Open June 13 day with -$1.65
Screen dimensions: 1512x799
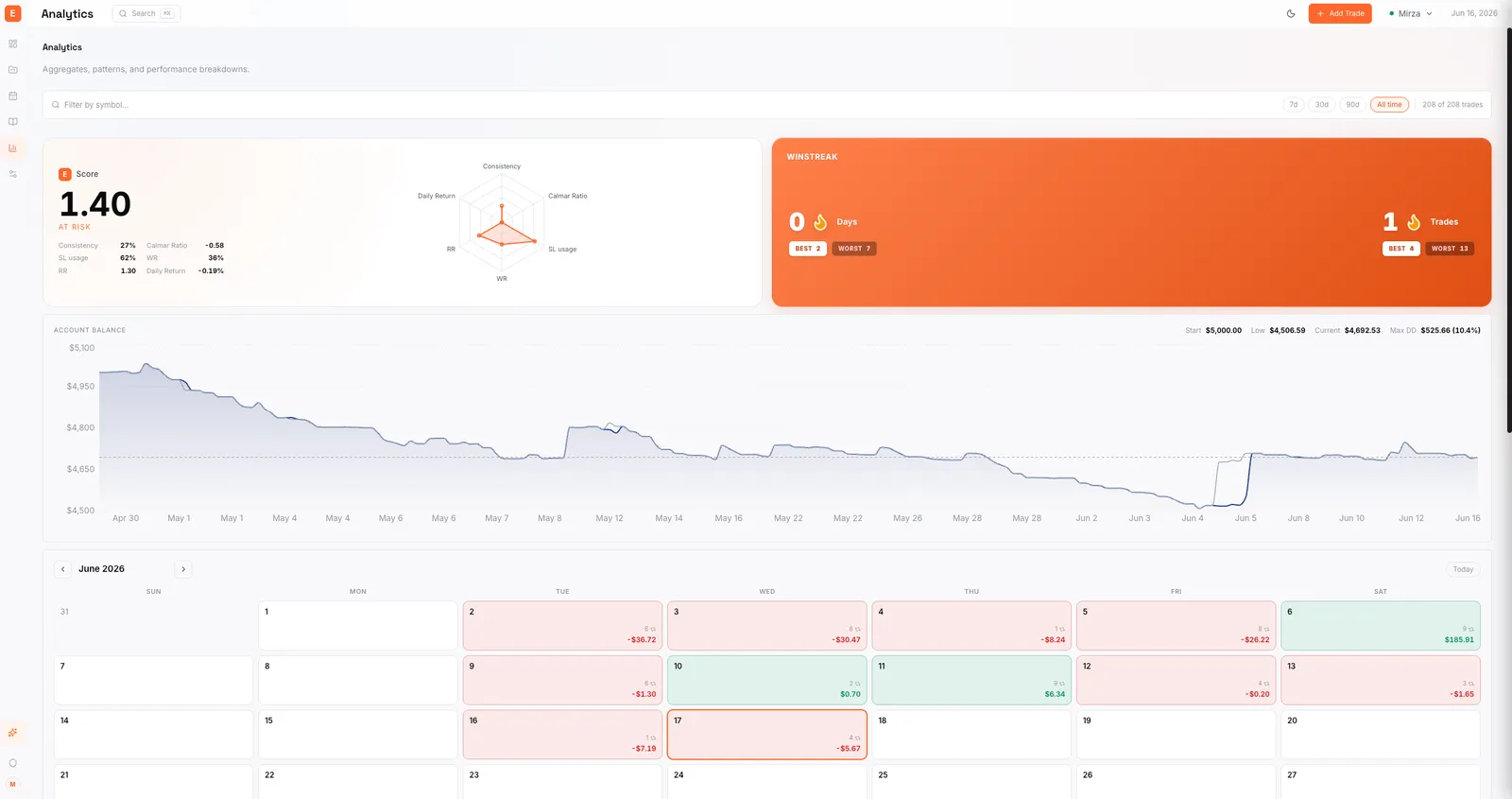coord(1381,680)
